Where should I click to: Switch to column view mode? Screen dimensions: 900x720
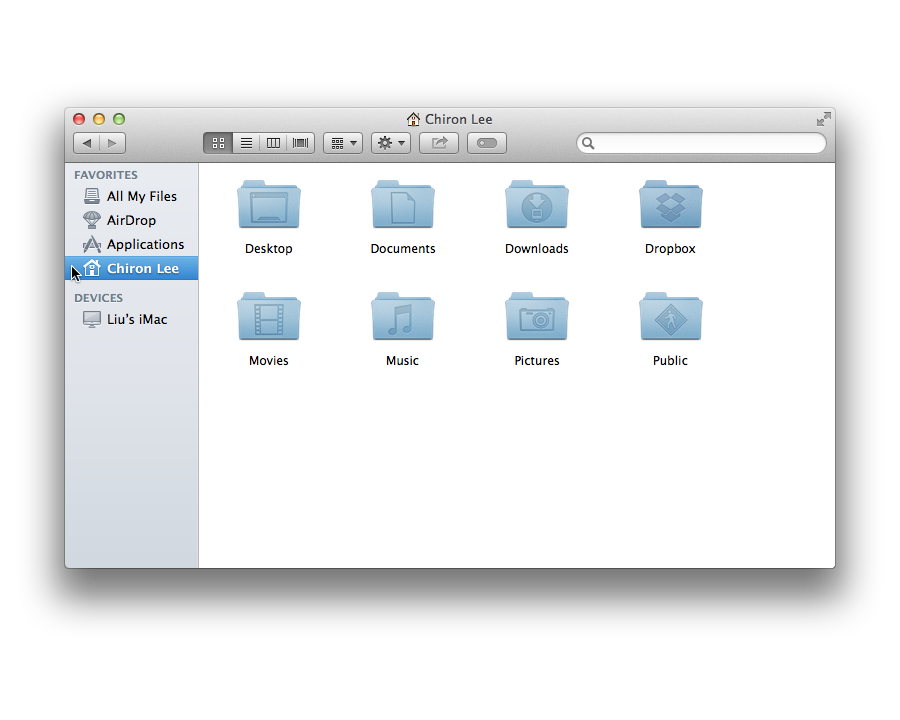[273, 143]
